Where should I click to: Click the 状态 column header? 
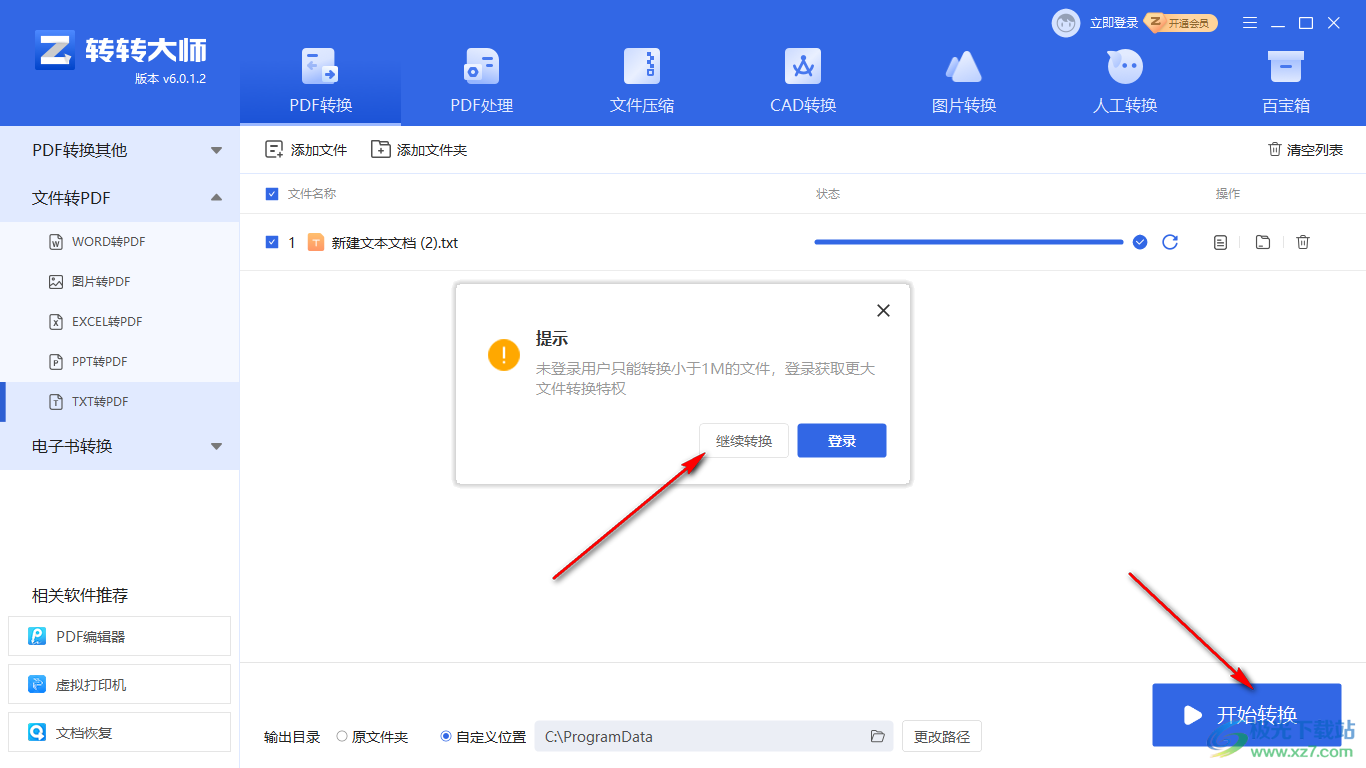[x=828, y=194]
